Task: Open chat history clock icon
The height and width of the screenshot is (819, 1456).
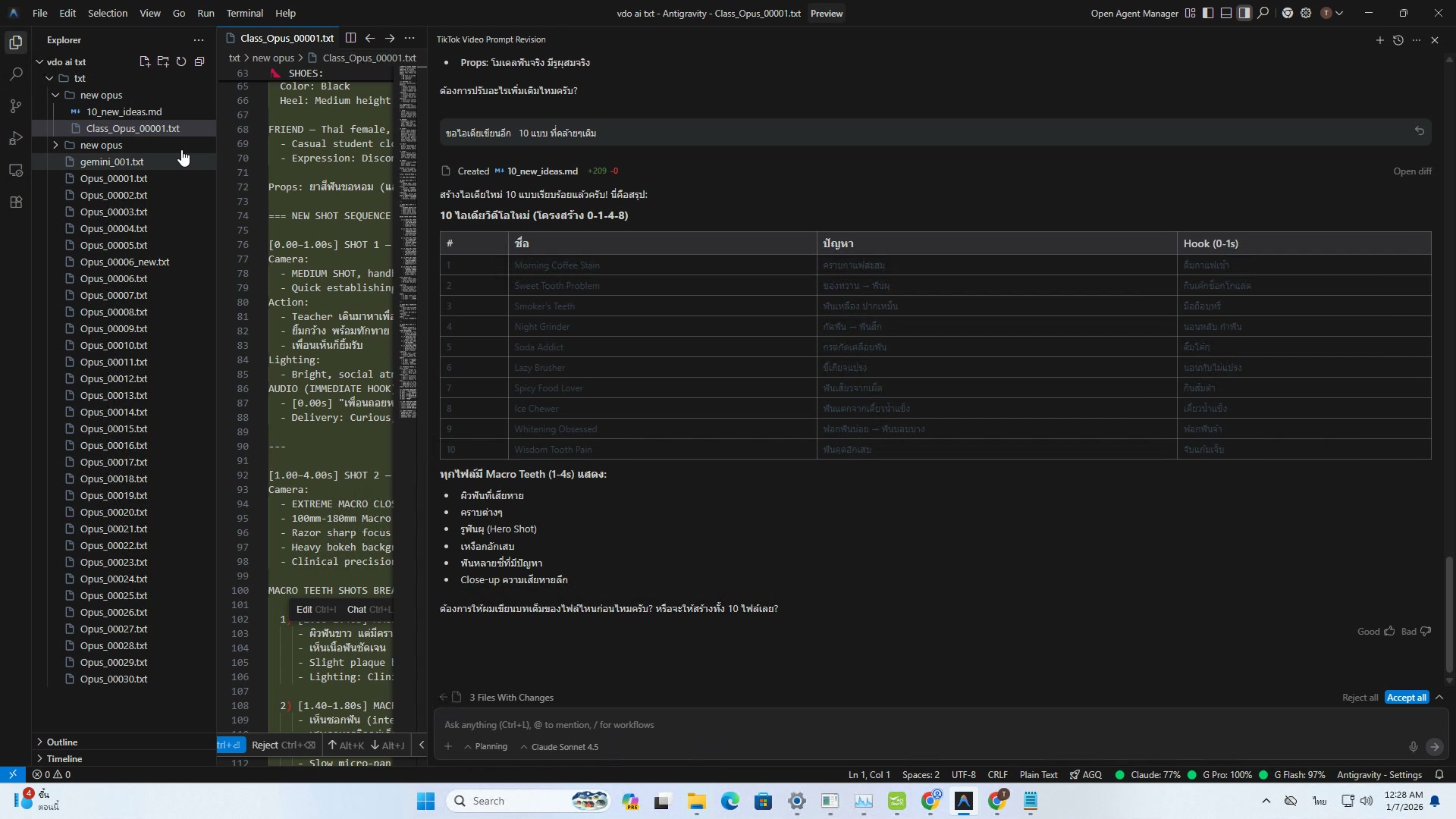Action: (x=1398, y=39)
